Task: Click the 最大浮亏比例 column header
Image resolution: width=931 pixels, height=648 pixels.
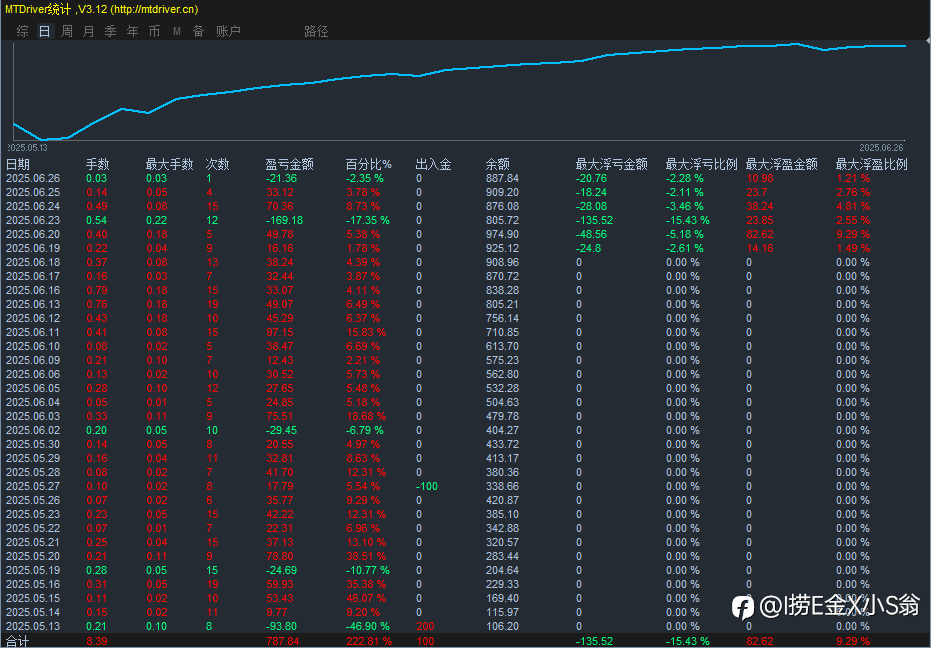Action: [701, 165]
